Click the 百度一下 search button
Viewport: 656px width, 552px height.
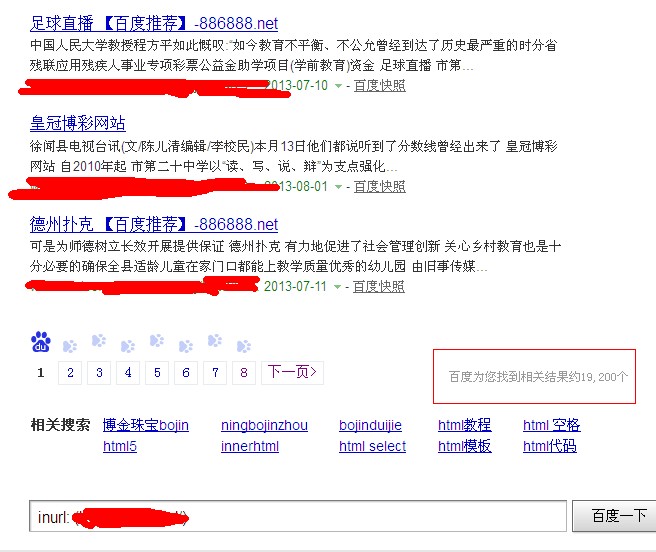tap(615, 516)
